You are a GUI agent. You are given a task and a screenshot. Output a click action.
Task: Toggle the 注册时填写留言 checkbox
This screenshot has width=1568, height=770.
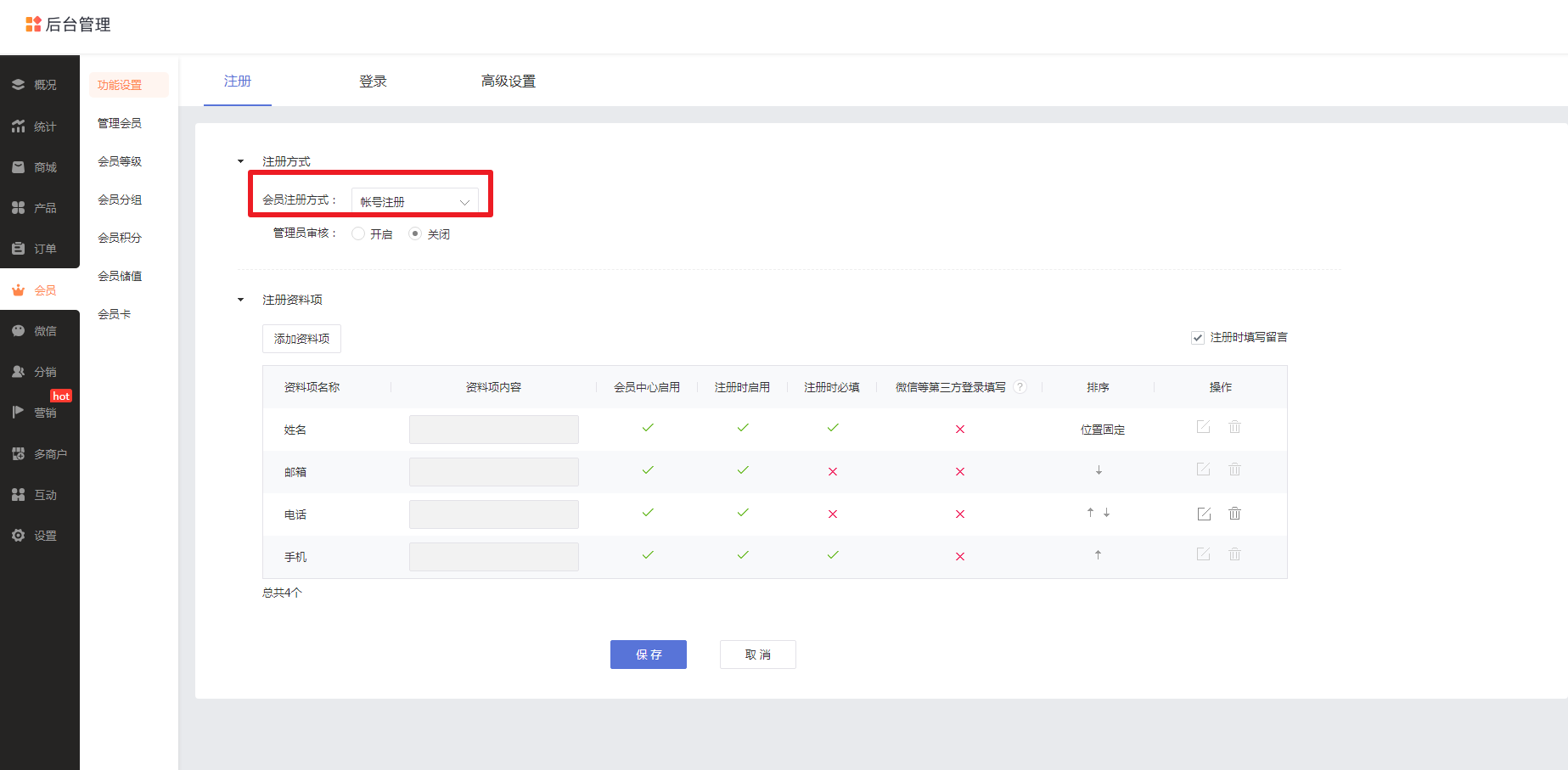(1198, 338)
